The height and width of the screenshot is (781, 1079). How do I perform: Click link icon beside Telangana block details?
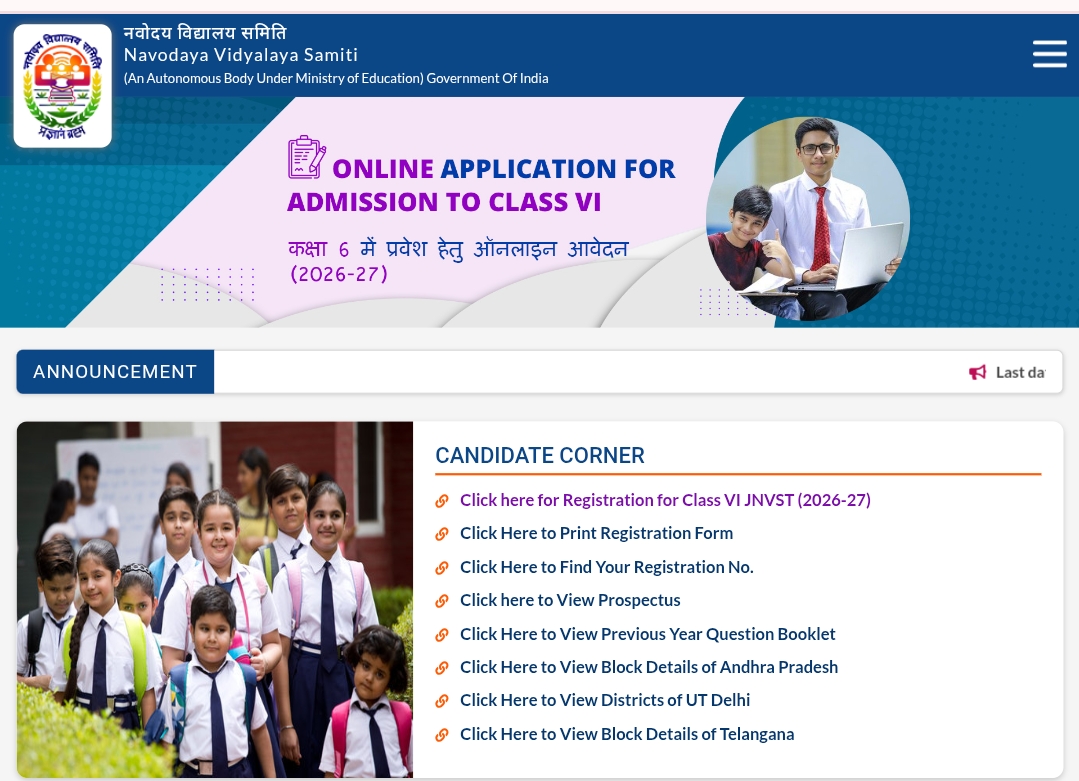(442, 735)
